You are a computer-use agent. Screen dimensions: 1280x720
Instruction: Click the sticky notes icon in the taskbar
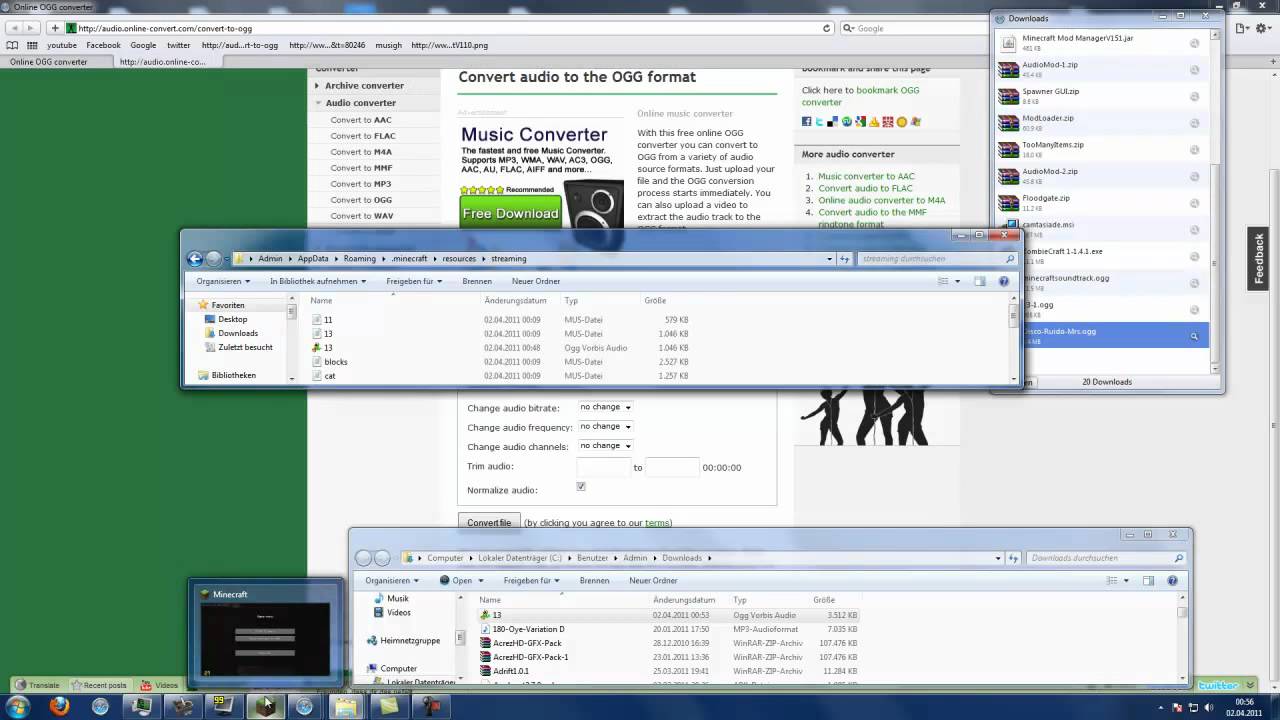click(x=387, y=706)
